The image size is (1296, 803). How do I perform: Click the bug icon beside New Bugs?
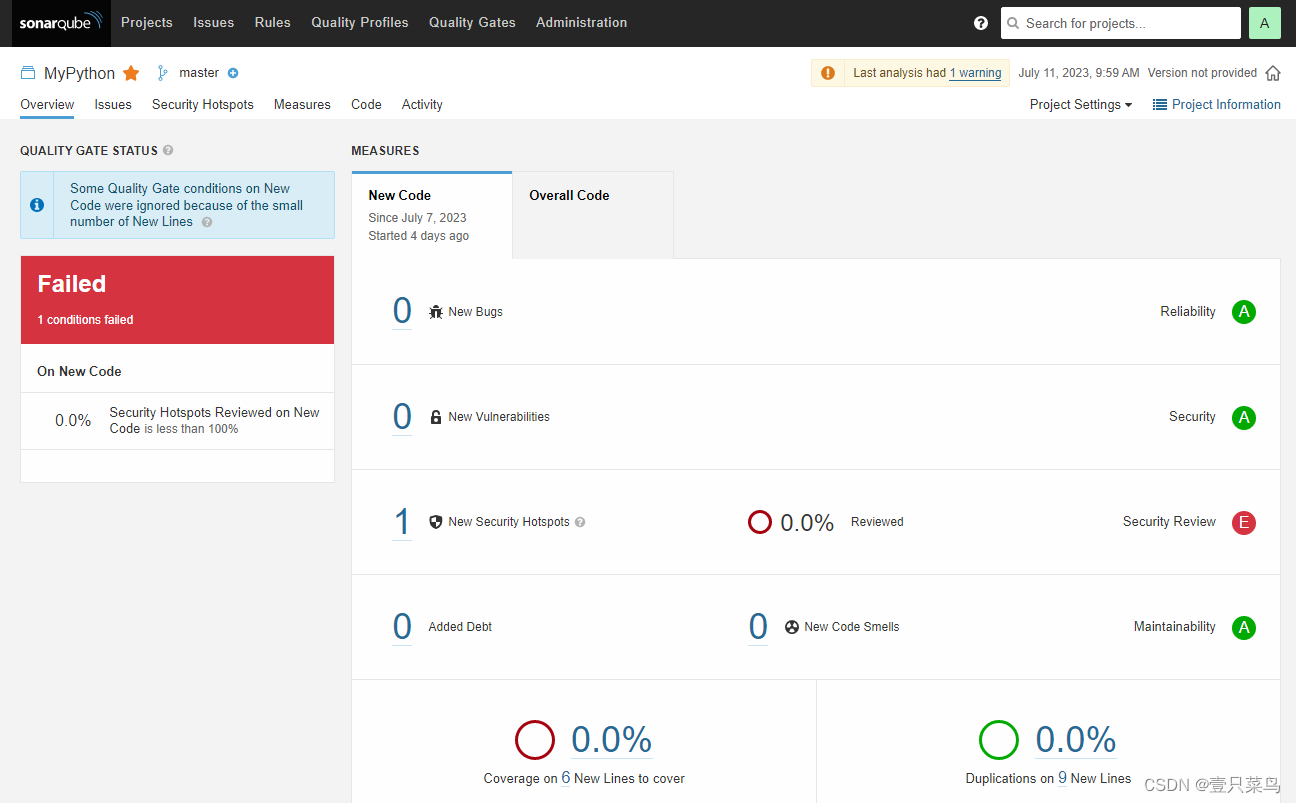point(436,312)
